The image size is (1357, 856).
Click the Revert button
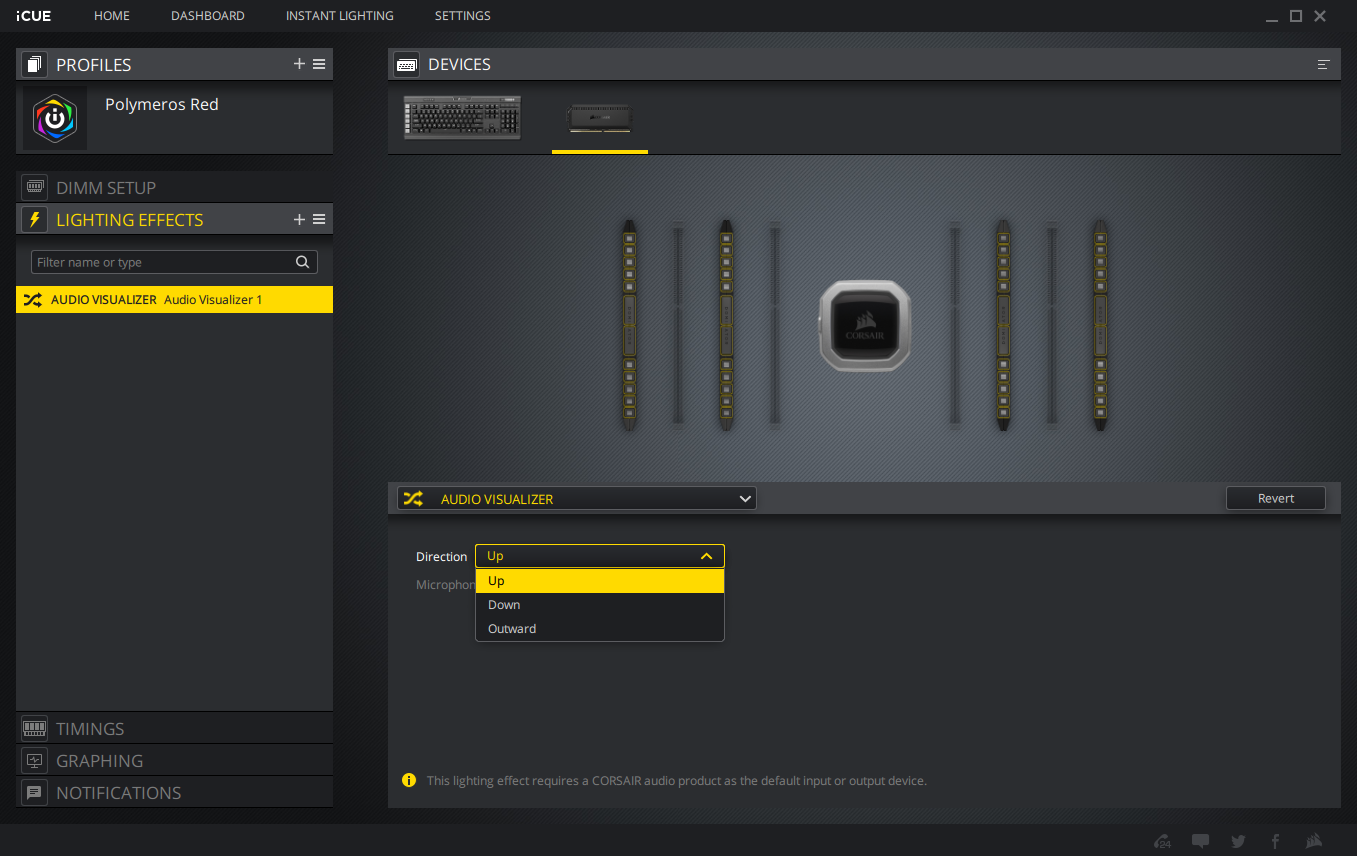[1276, 498]
